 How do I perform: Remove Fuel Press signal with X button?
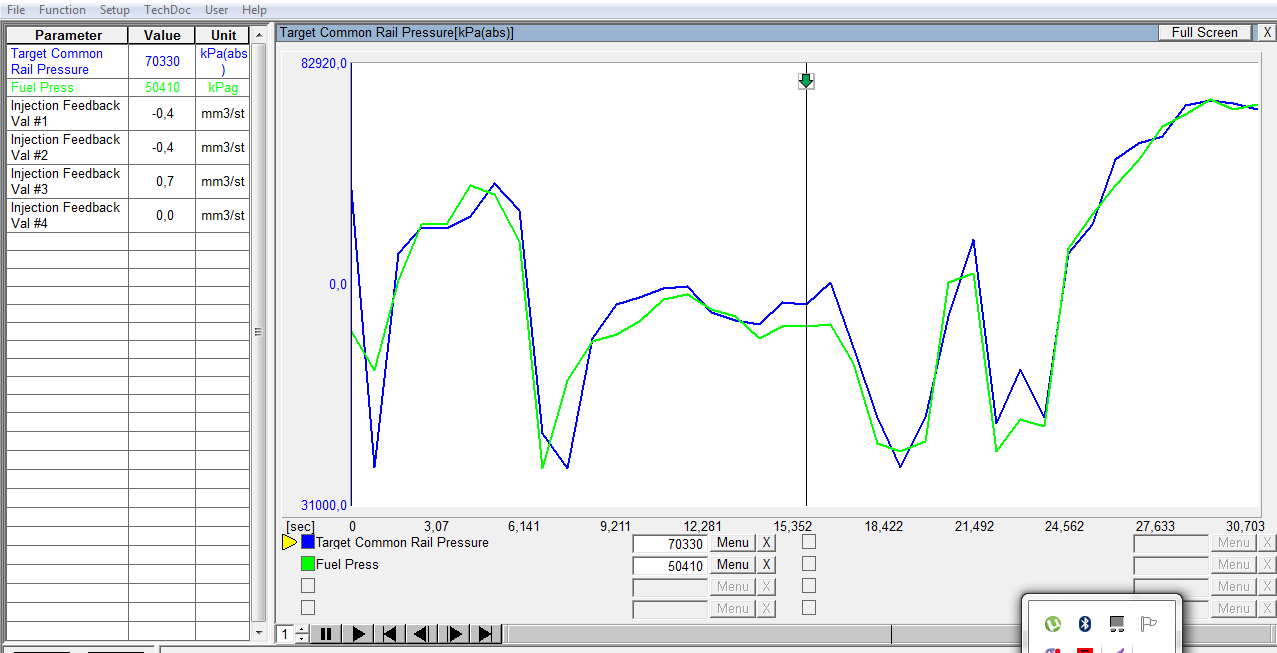766,565
